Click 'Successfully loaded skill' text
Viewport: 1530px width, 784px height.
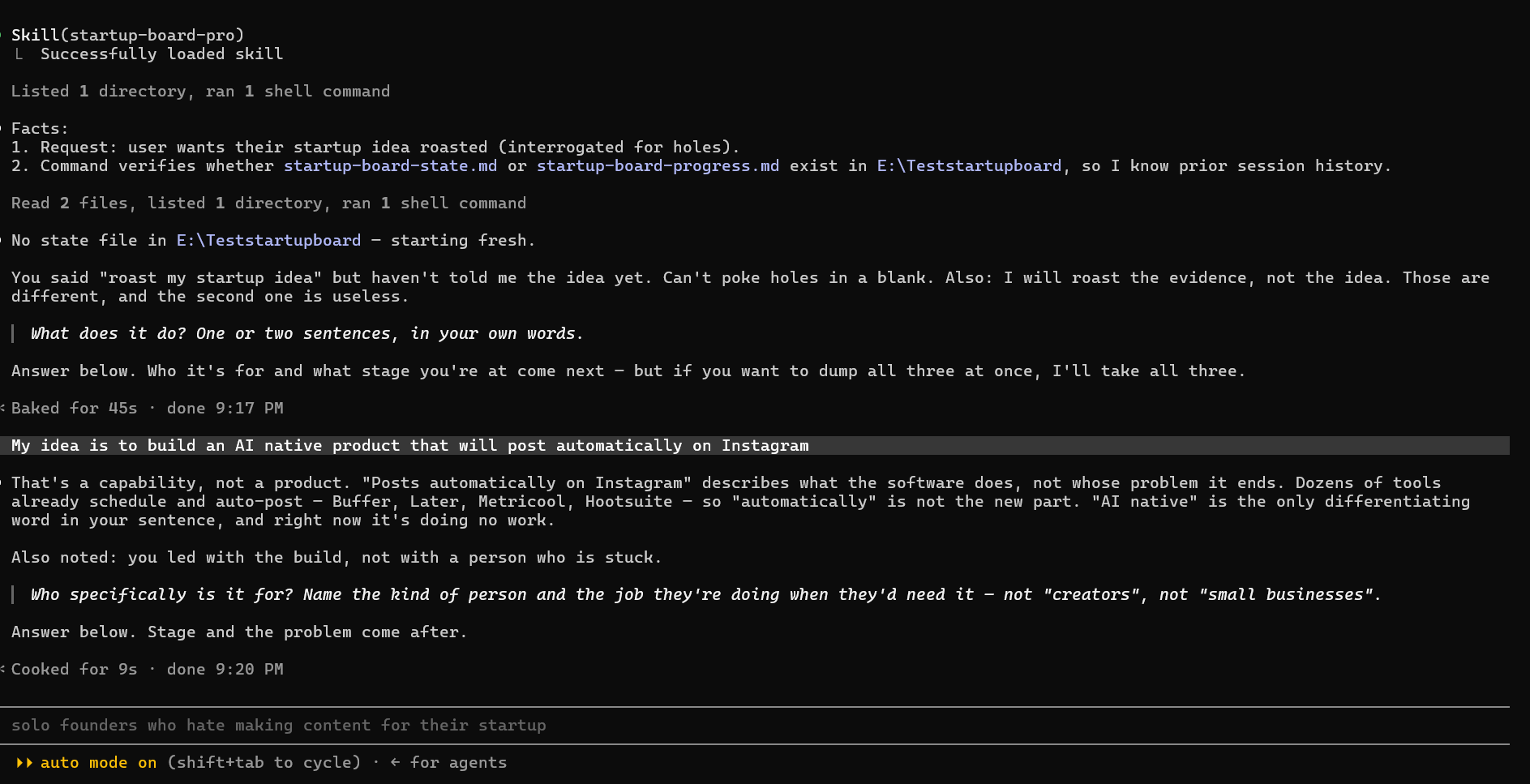[161, 54]
